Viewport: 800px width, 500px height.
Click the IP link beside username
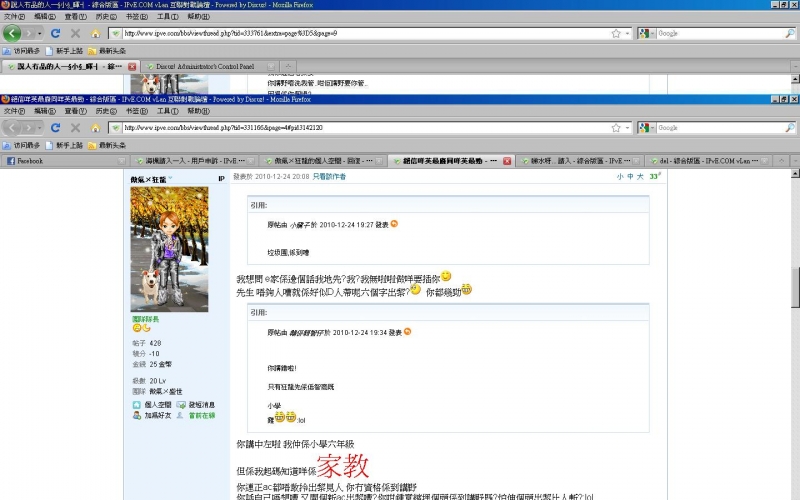click(221, 178)
